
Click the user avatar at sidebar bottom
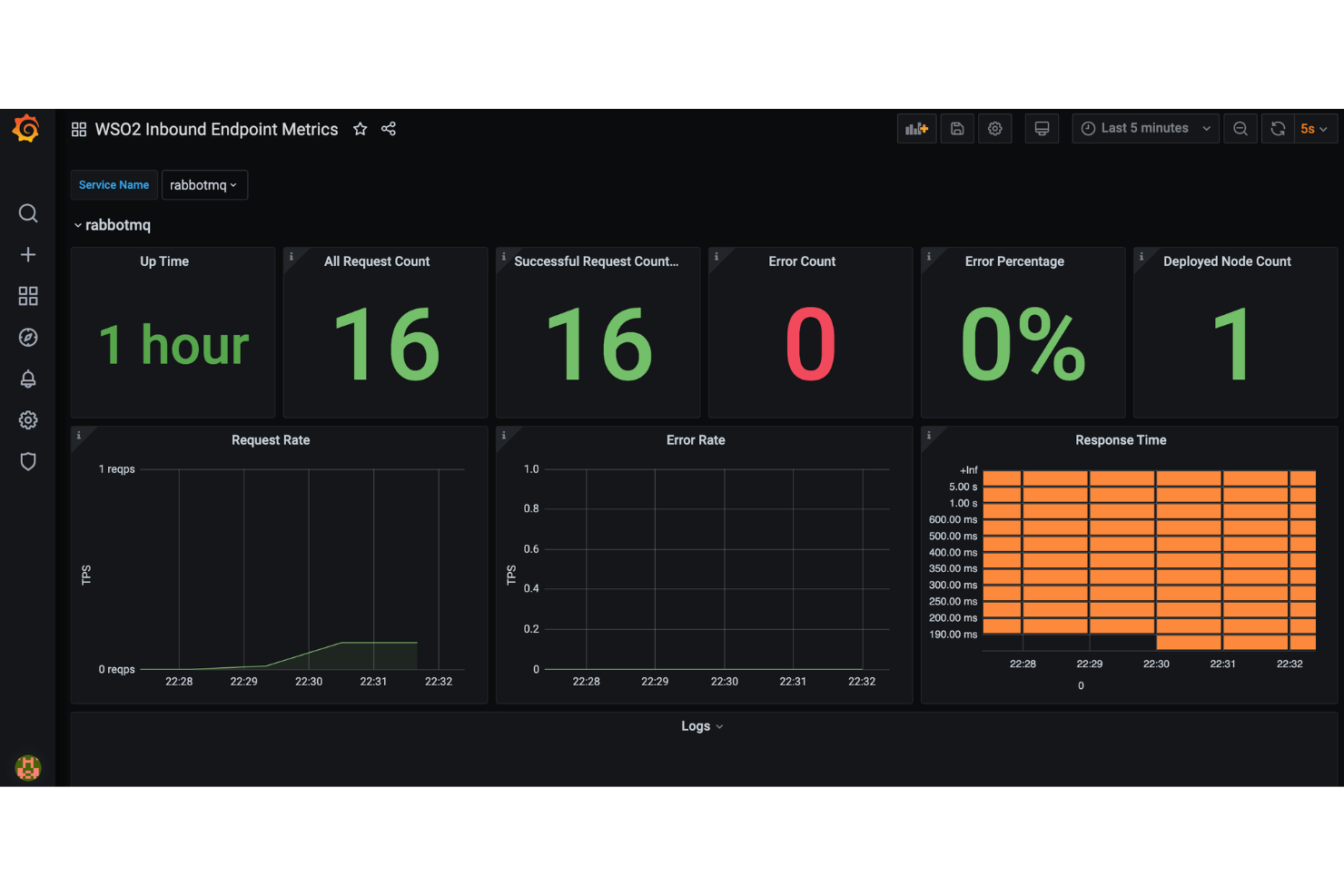click(28, 768)
